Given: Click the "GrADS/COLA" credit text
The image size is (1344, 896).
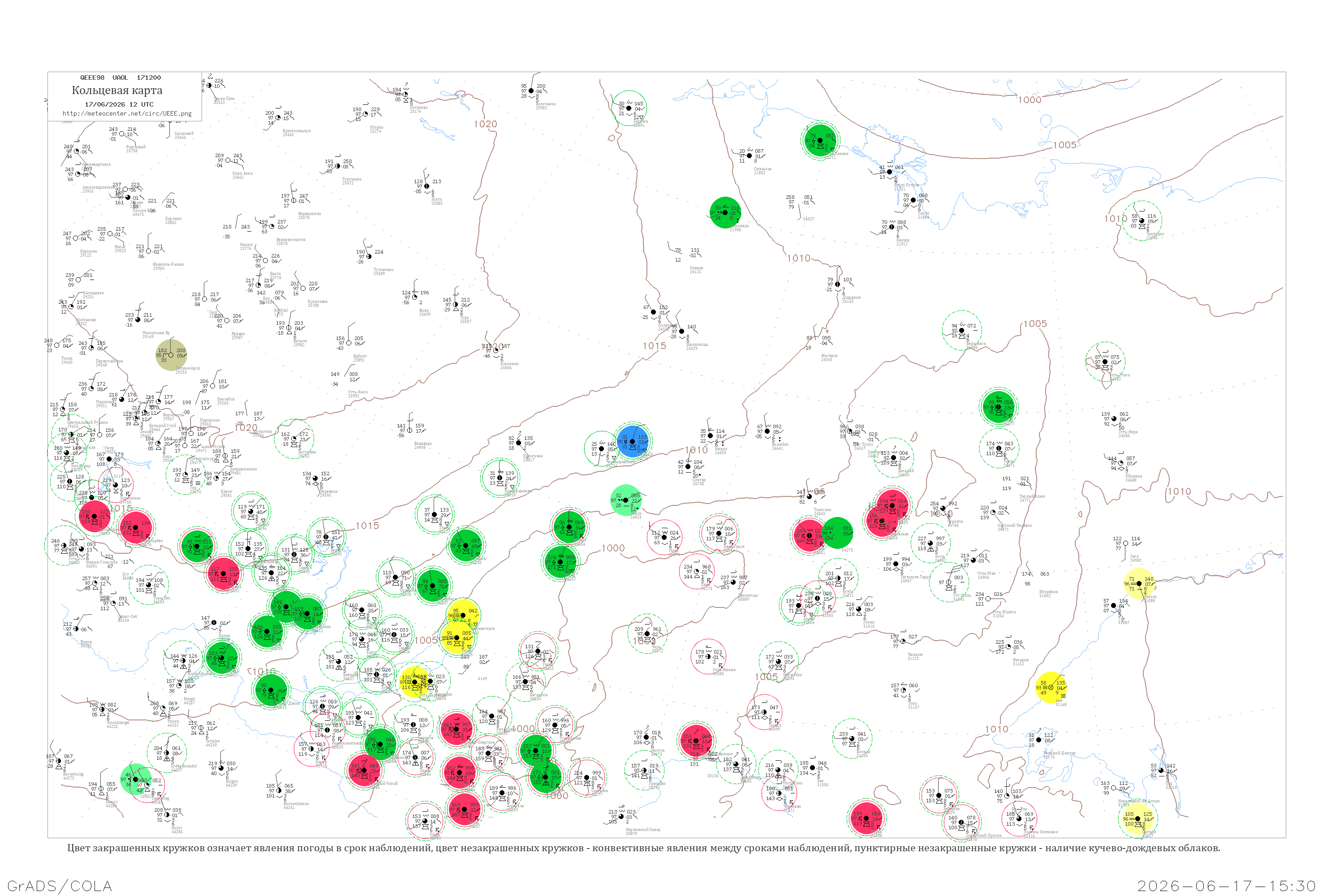Looking at the screenshot, I should 60,886.
